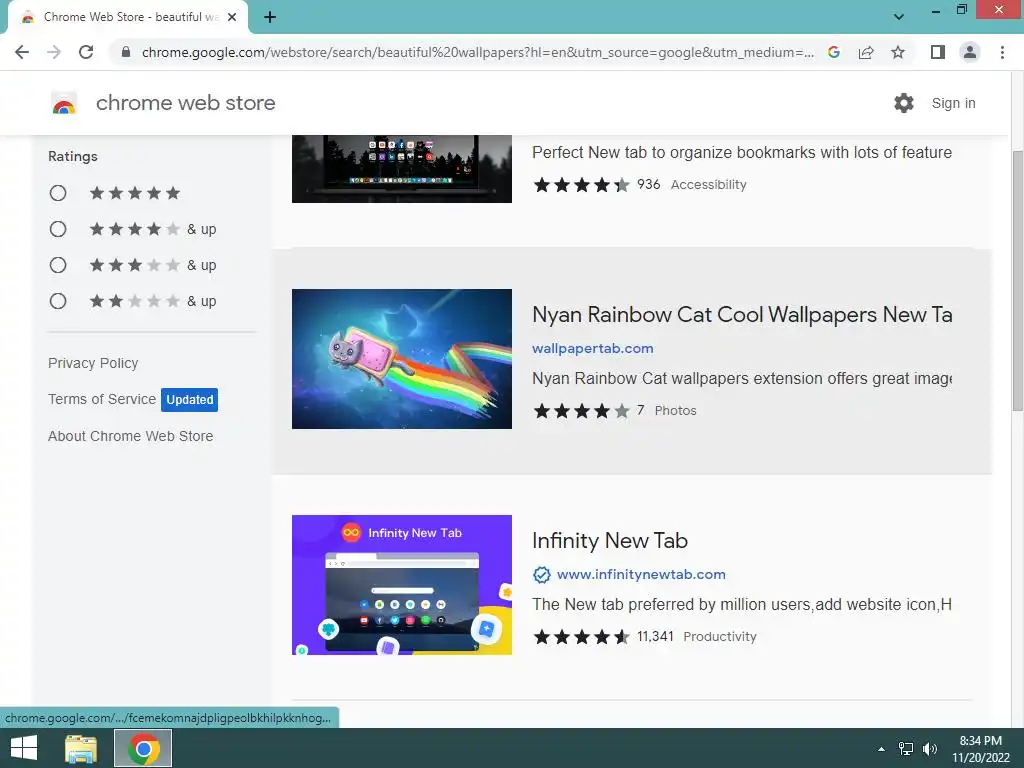Click the page vertical scrollbar

(x=1017, y=281)
